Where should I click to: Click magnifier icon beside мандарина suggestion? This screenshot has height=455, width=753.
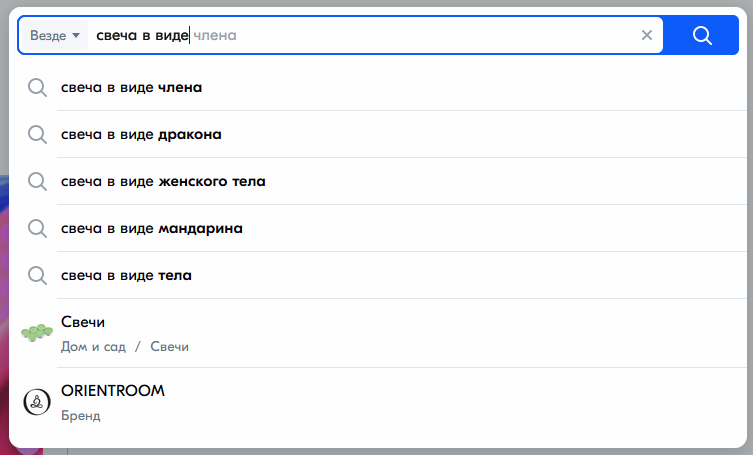coord(37,229)
